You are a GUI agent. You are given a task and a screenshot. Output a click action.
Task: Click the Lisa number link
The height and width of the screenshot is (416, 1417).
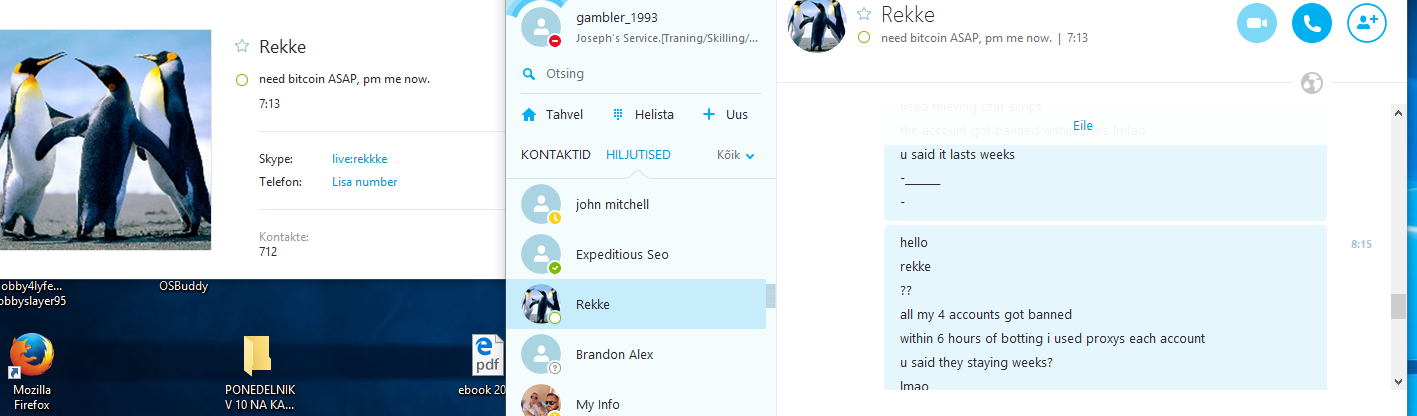(365, 182)
